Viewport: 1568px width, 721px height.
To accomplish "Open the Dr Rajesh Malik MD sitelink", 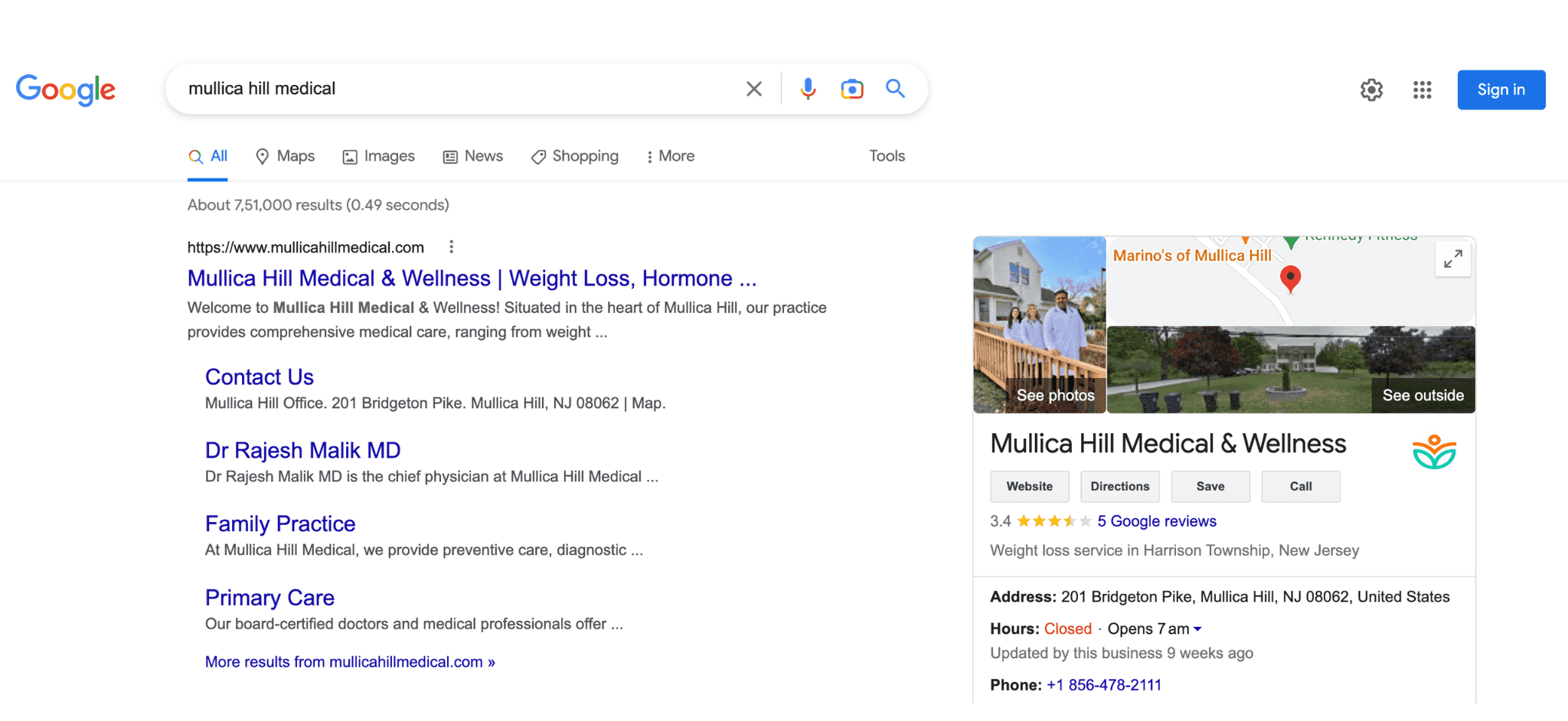I will 302,450.
